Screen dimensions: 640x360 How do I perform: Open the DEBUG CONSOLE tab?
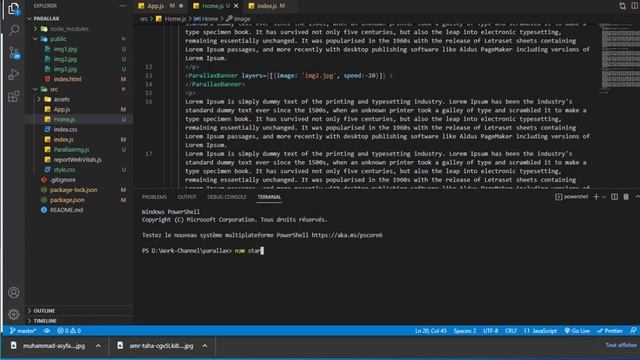(227, 197)
